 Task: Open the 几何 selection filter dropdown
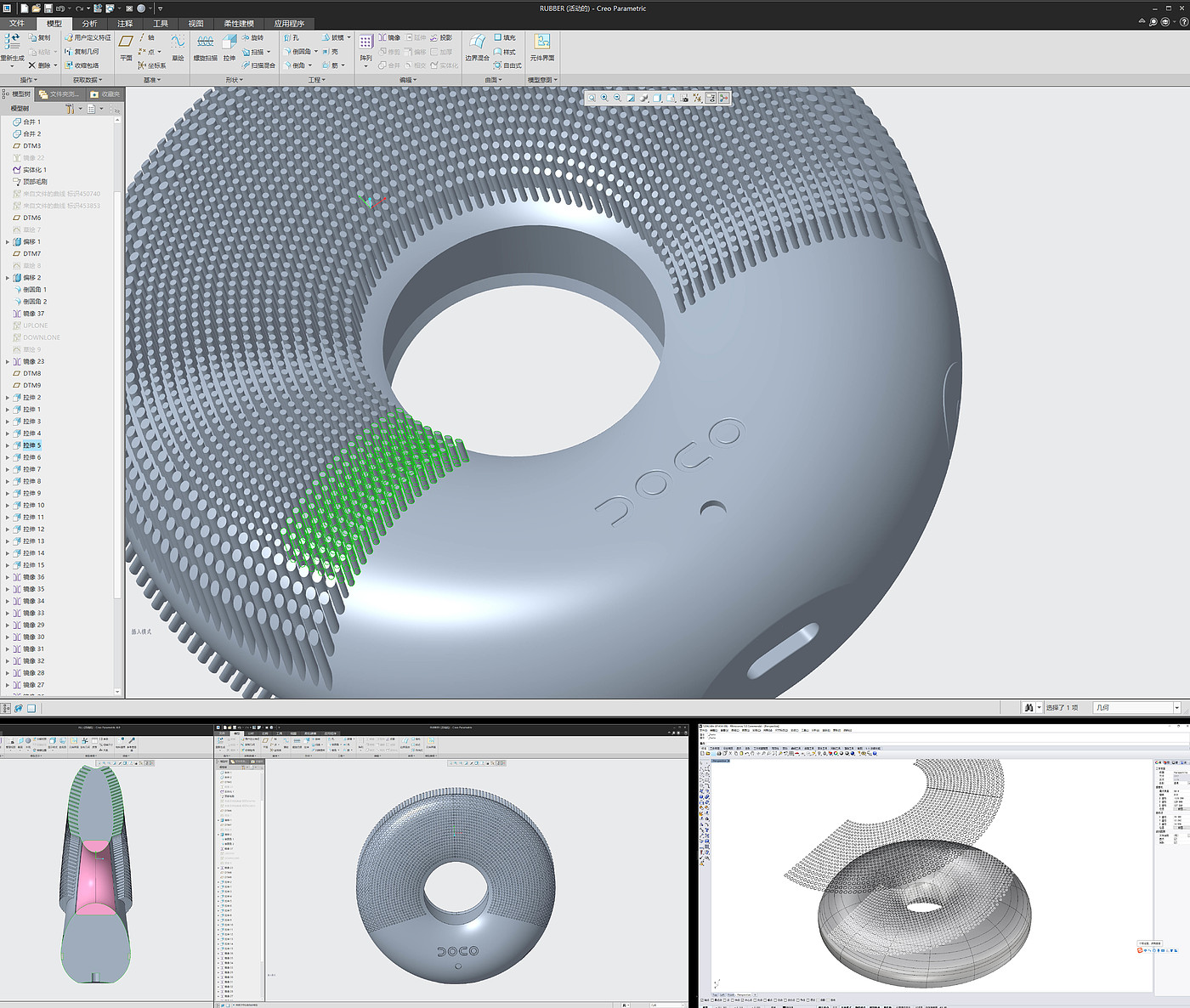[x=1177, y=708]
